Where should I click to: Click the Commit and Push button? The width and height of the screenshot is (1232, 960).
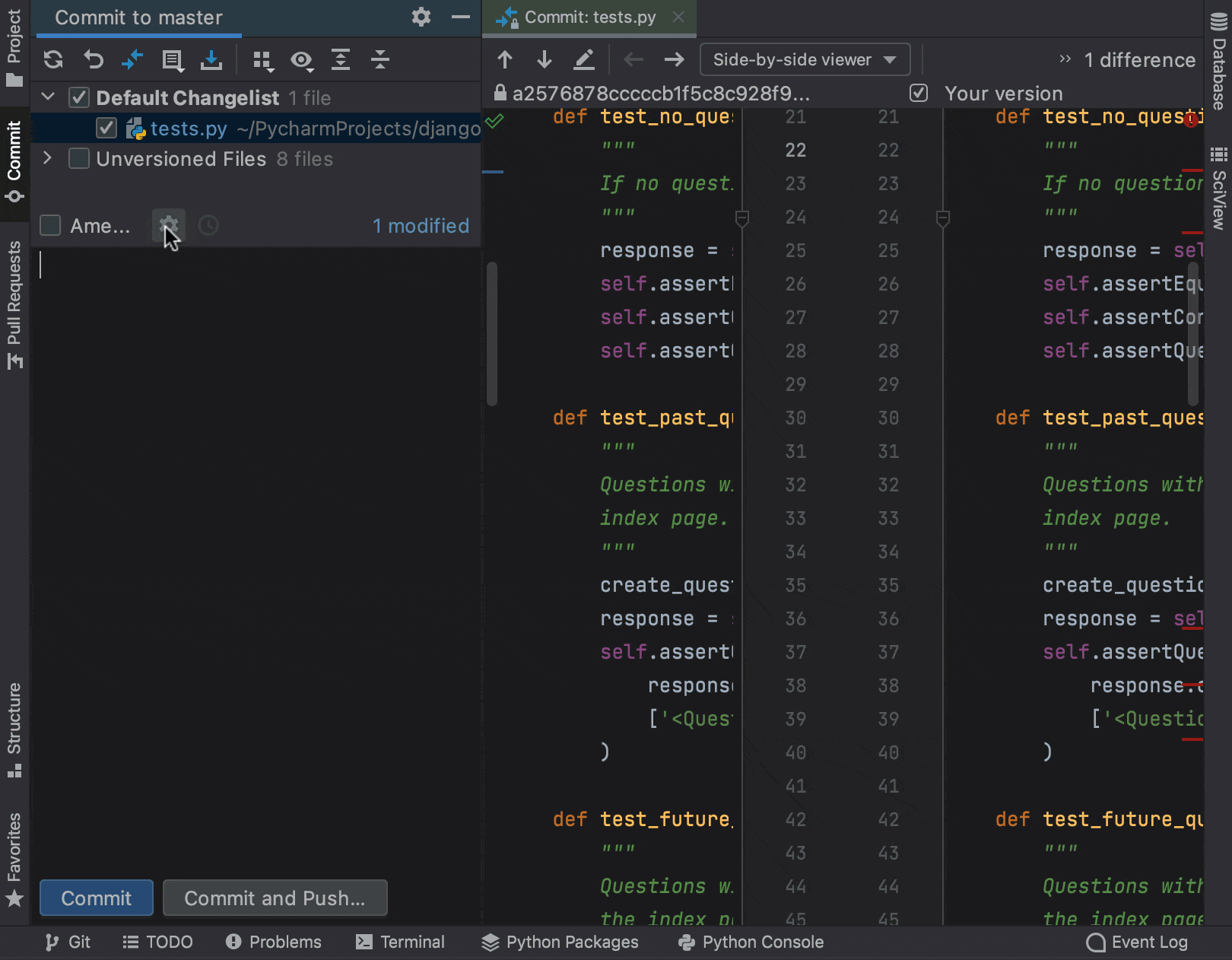point(275,898)
